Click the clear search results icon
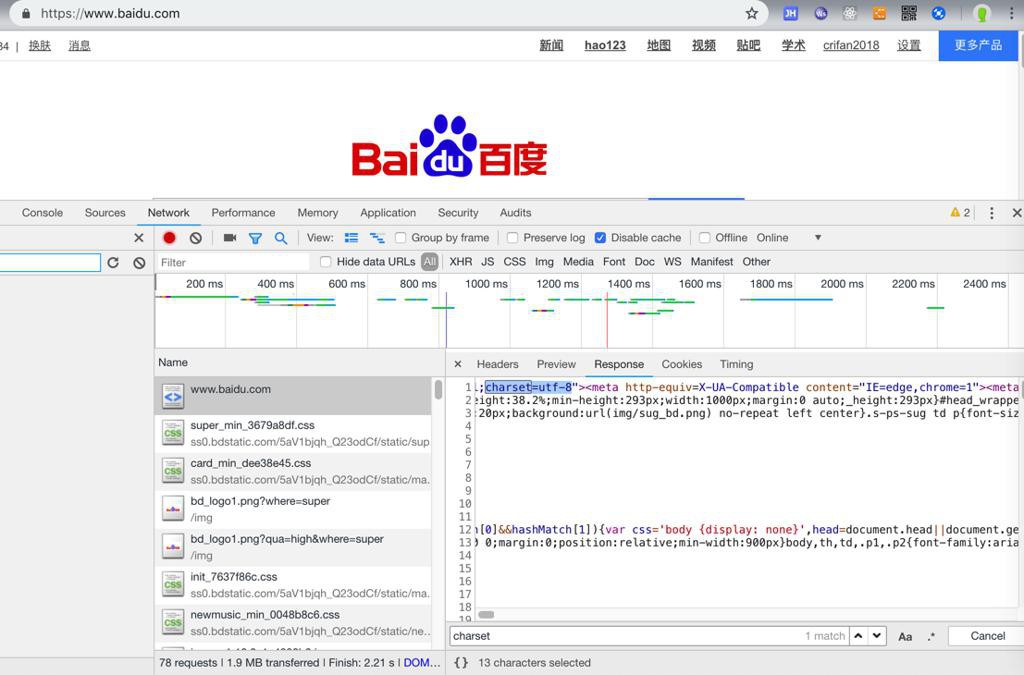Screen dimensions: 1024x675 click(x=139, y=262)
